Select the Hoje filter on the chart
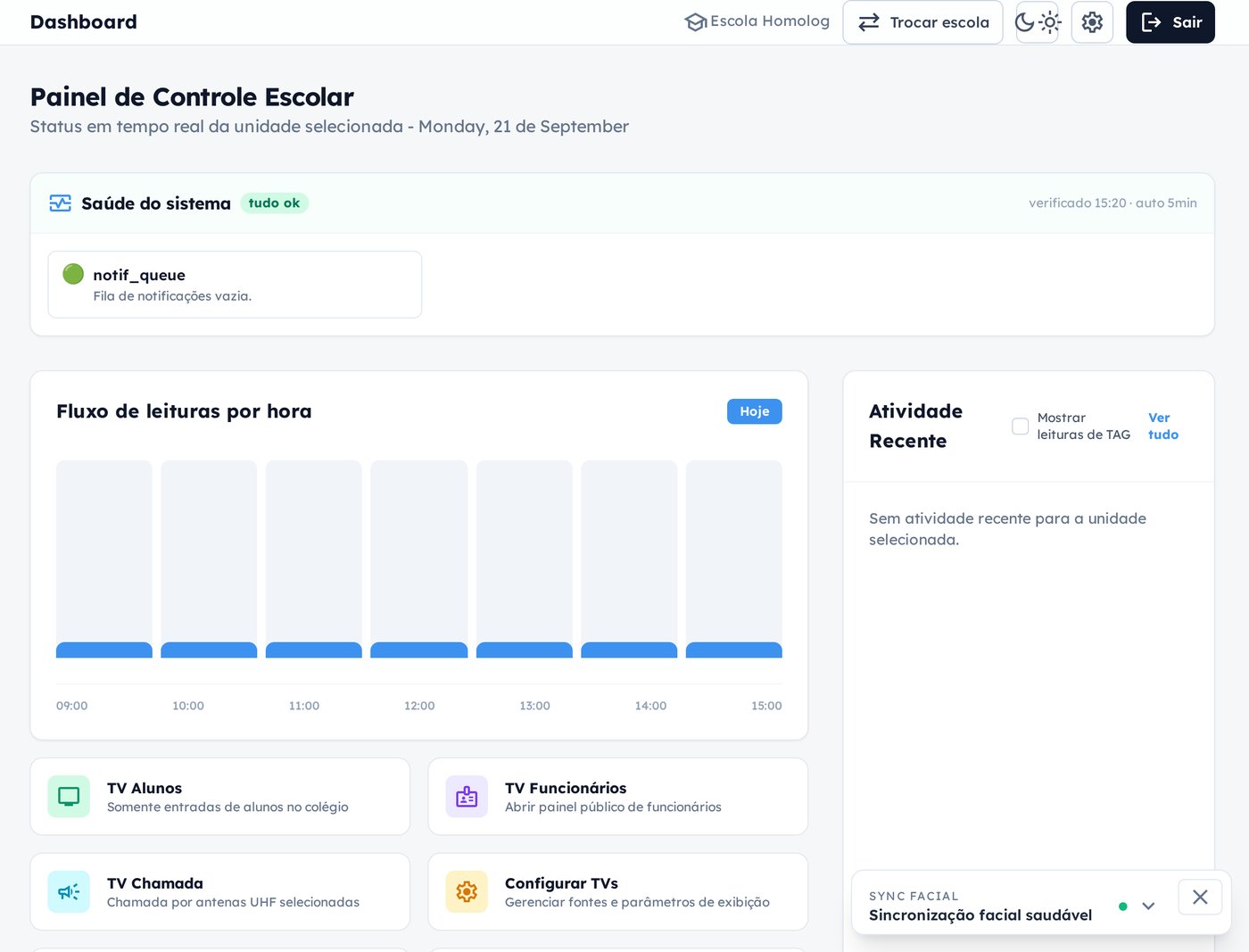 point(754,411)
